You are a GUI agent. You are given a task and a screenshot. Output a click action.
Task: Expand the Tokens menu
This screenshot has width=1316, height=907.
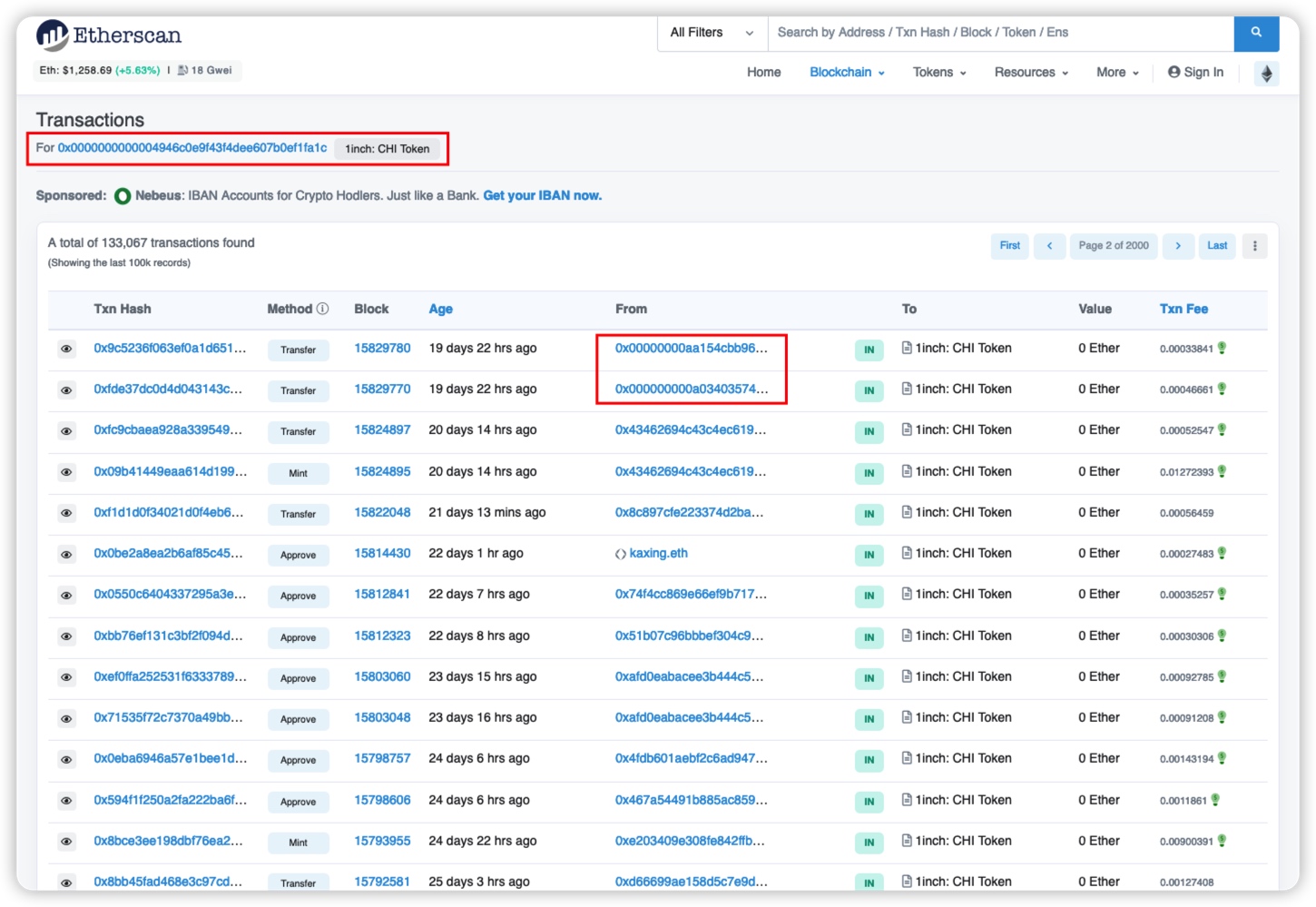(x=939, y=73)
